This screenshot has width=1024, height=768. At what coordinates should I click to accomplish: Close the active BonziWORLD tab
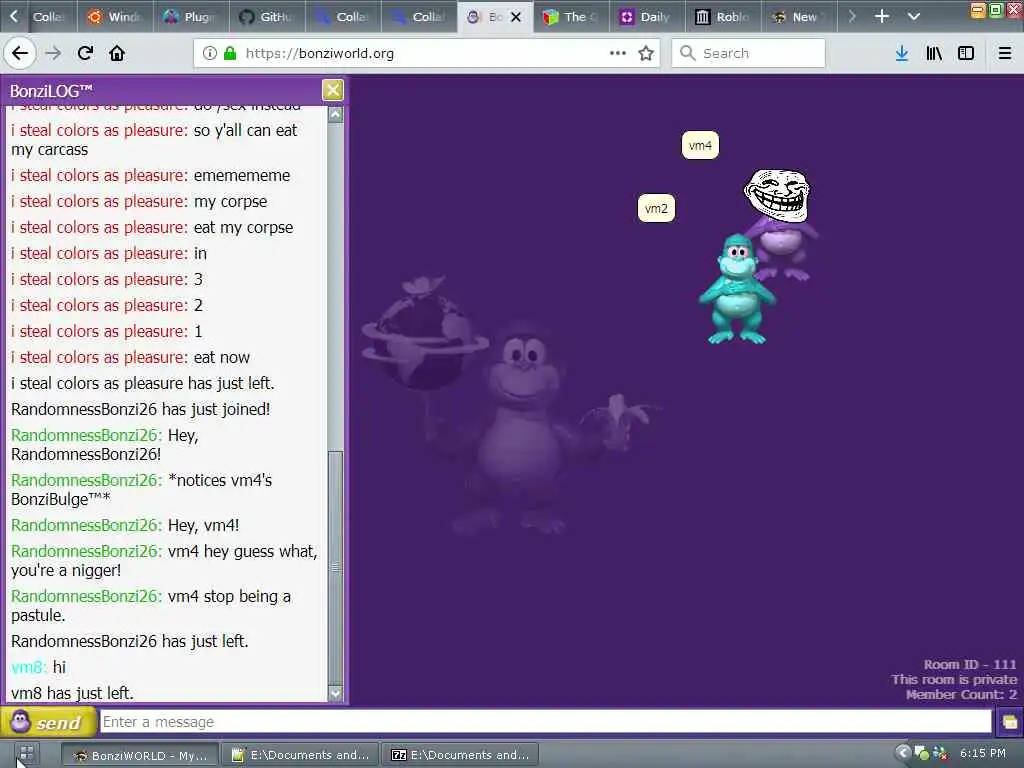[516, 17]
